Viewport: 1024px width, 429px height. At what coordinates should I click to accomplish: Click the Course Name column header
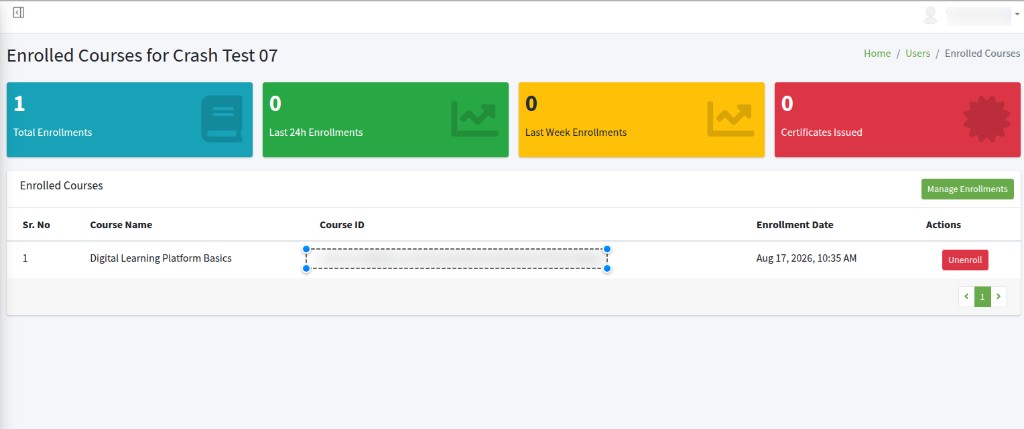pos(121,225)
